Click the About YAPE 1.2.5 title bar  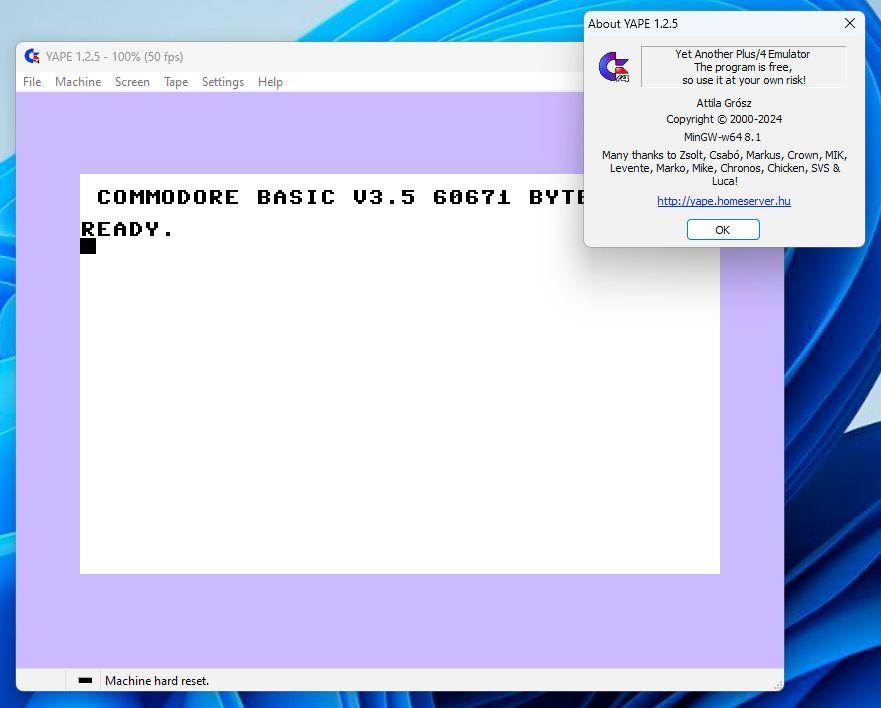[x=700, y=24]
